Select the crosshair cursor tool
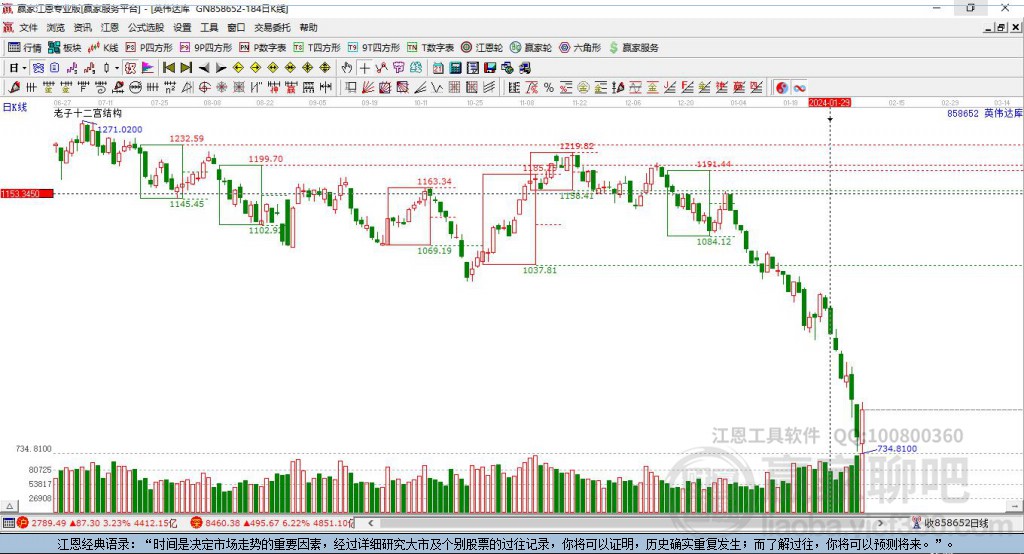Viewport: 1024px width, 554px height. click(x=364, y=68)
